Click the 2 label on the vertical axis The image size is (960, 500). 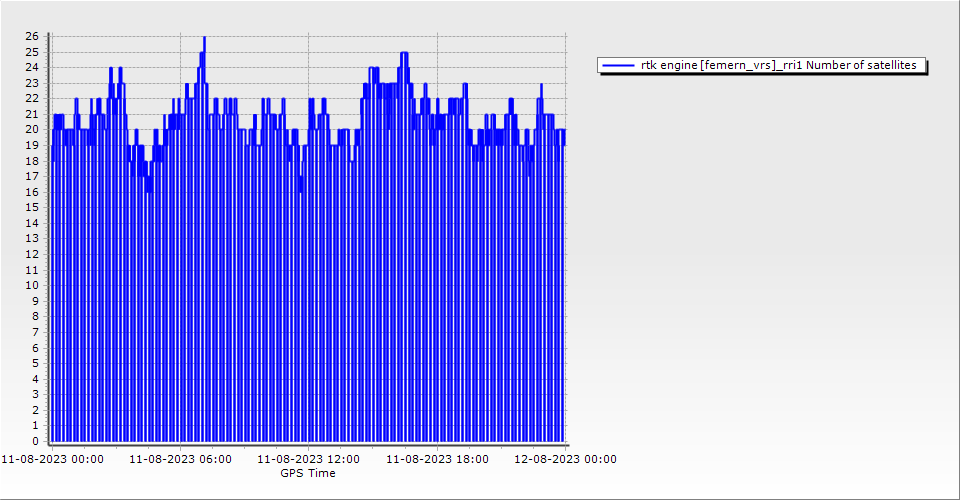click(35, 410)
